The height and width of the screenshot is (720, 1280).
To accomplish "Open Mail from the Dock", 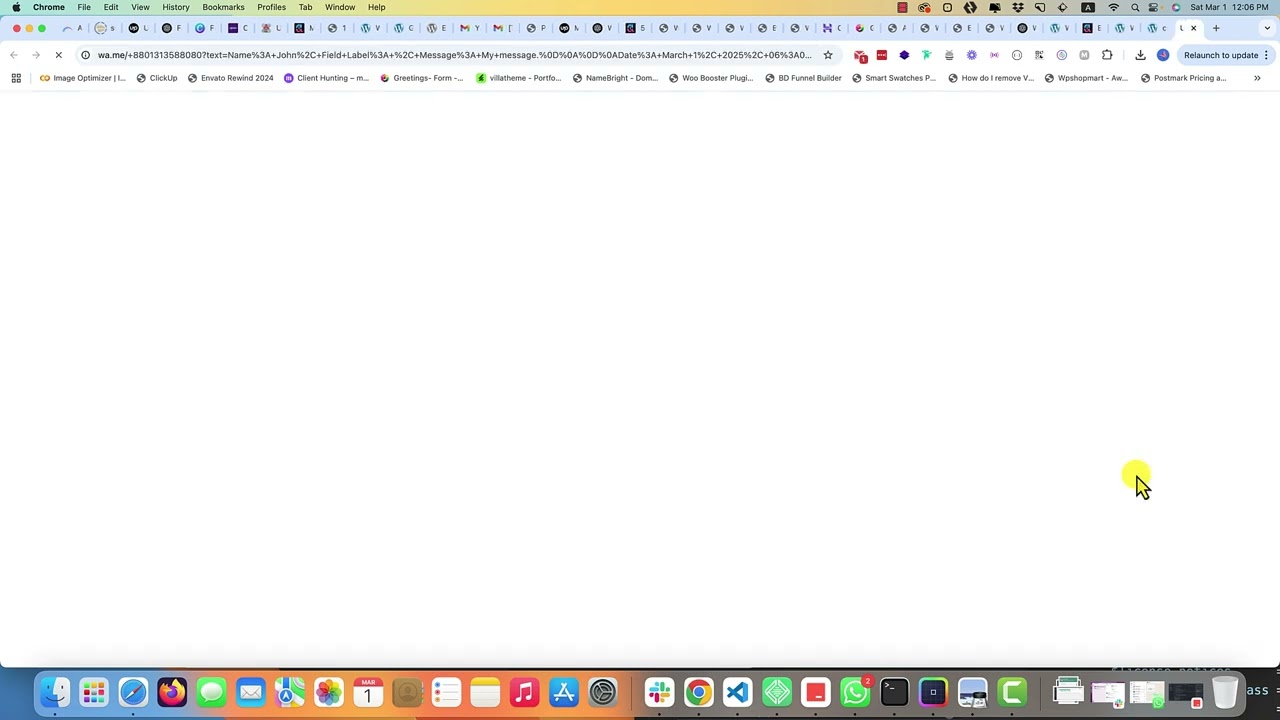I will (x=251, y=692).
